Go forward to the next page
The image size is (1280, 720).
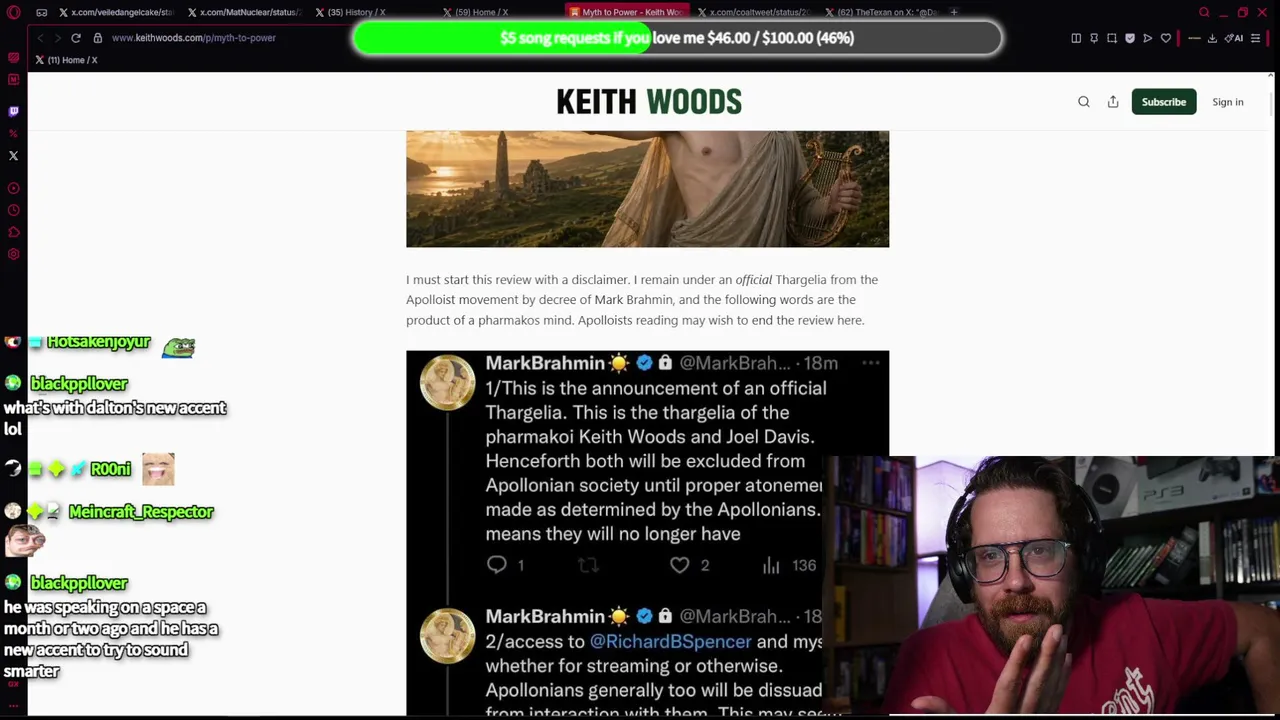[x=57, y=38]
